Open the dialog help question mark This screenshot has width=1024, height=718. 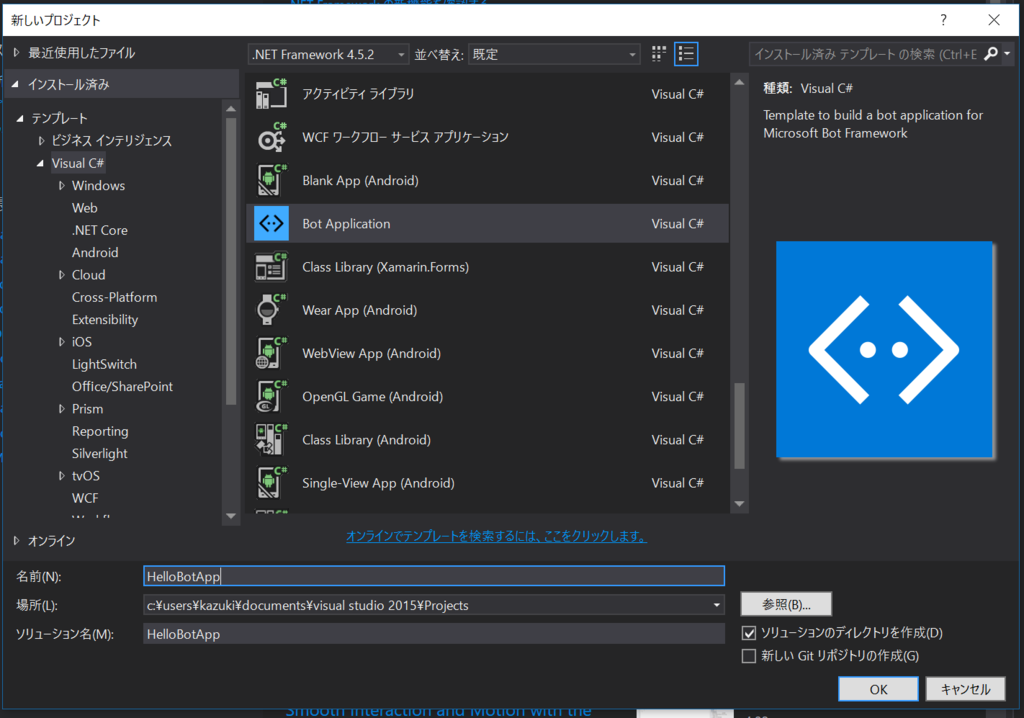tap(943, 20)
